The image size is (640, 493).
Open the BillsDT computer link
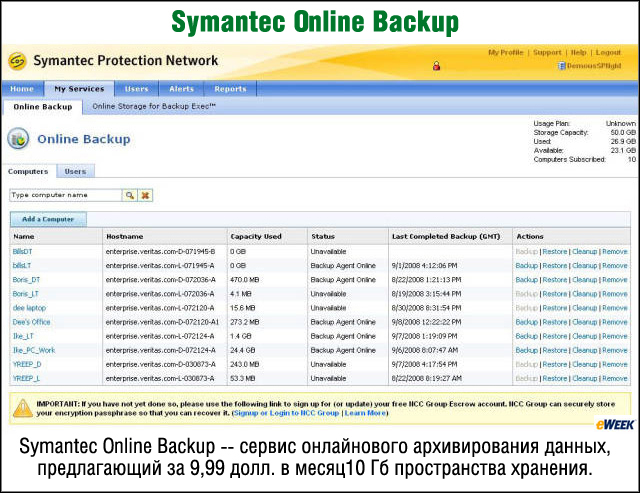click(22, 251)
